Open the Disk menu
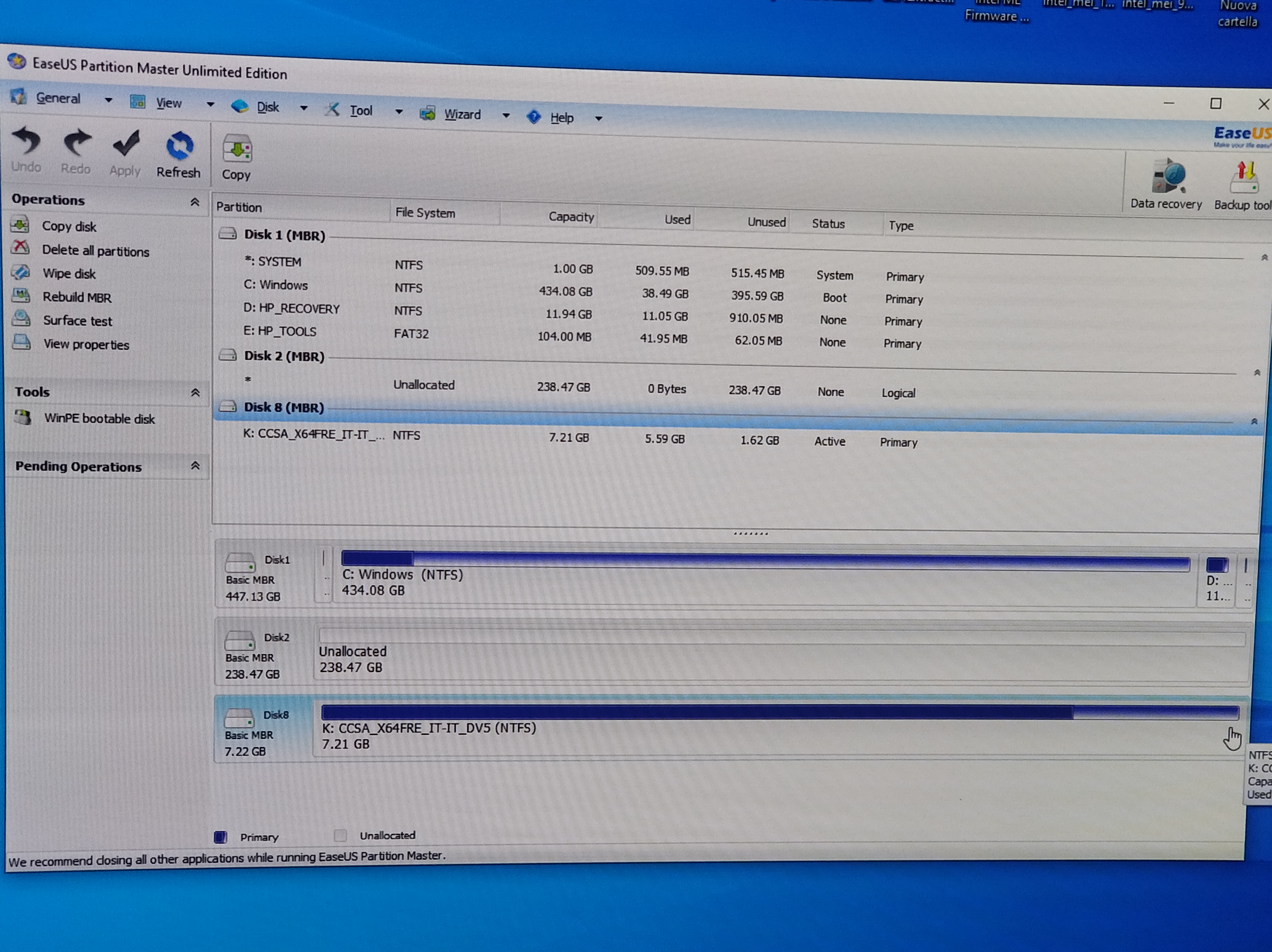 pos(268,107)
